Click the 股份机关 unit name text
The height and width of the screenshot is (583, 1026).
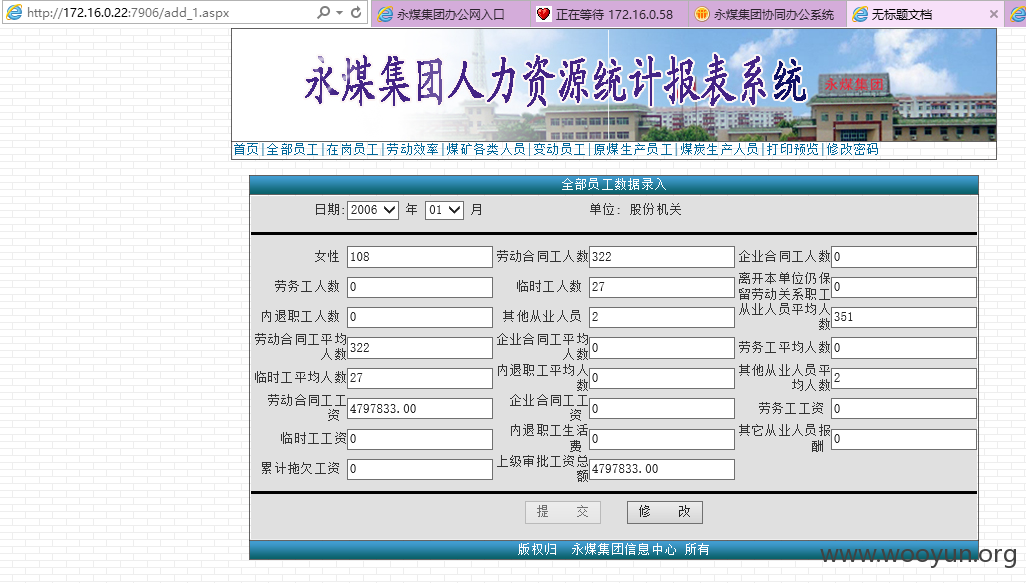coord(656,209)
